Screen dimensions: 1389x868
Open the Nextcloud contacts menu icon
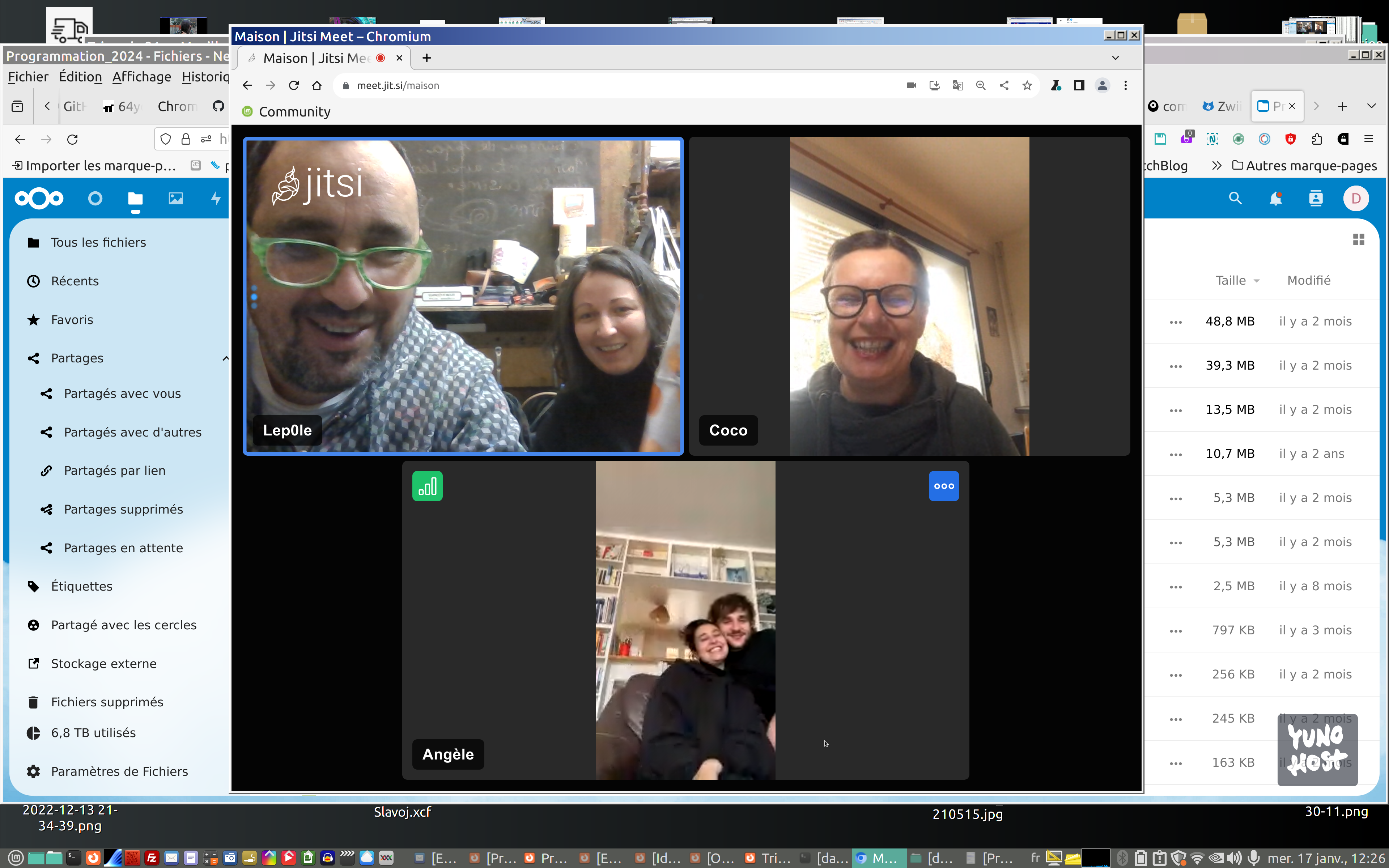tap(1316, 199)
